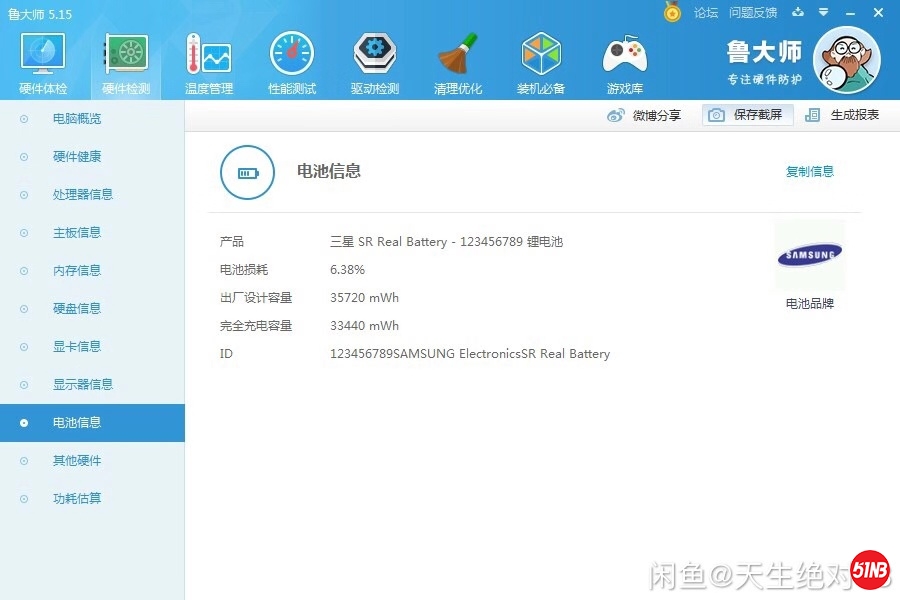
Task: Select 功耗估算 sidebar entry
Action: [x=77, y=499]
